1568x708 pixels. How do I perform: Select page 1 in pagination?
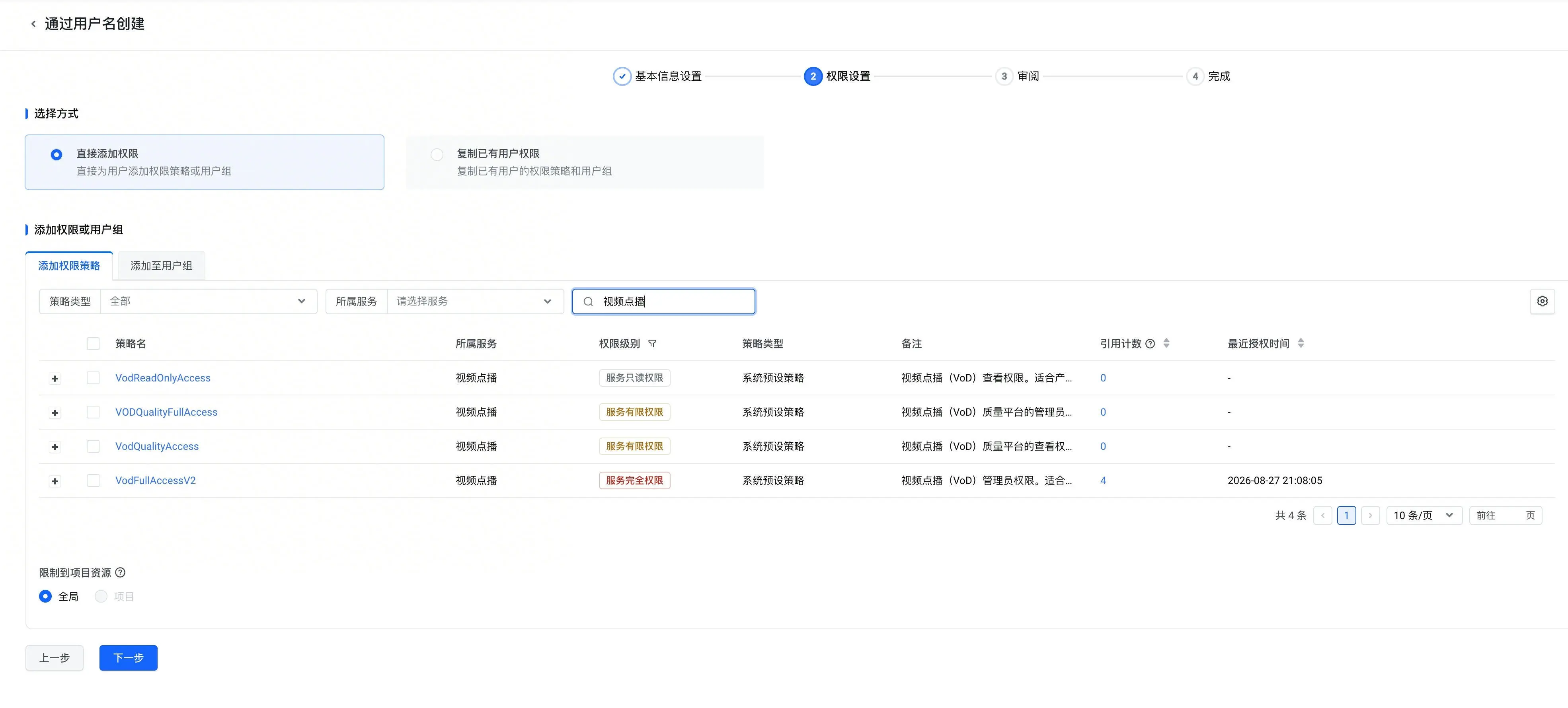point(1346,515)
